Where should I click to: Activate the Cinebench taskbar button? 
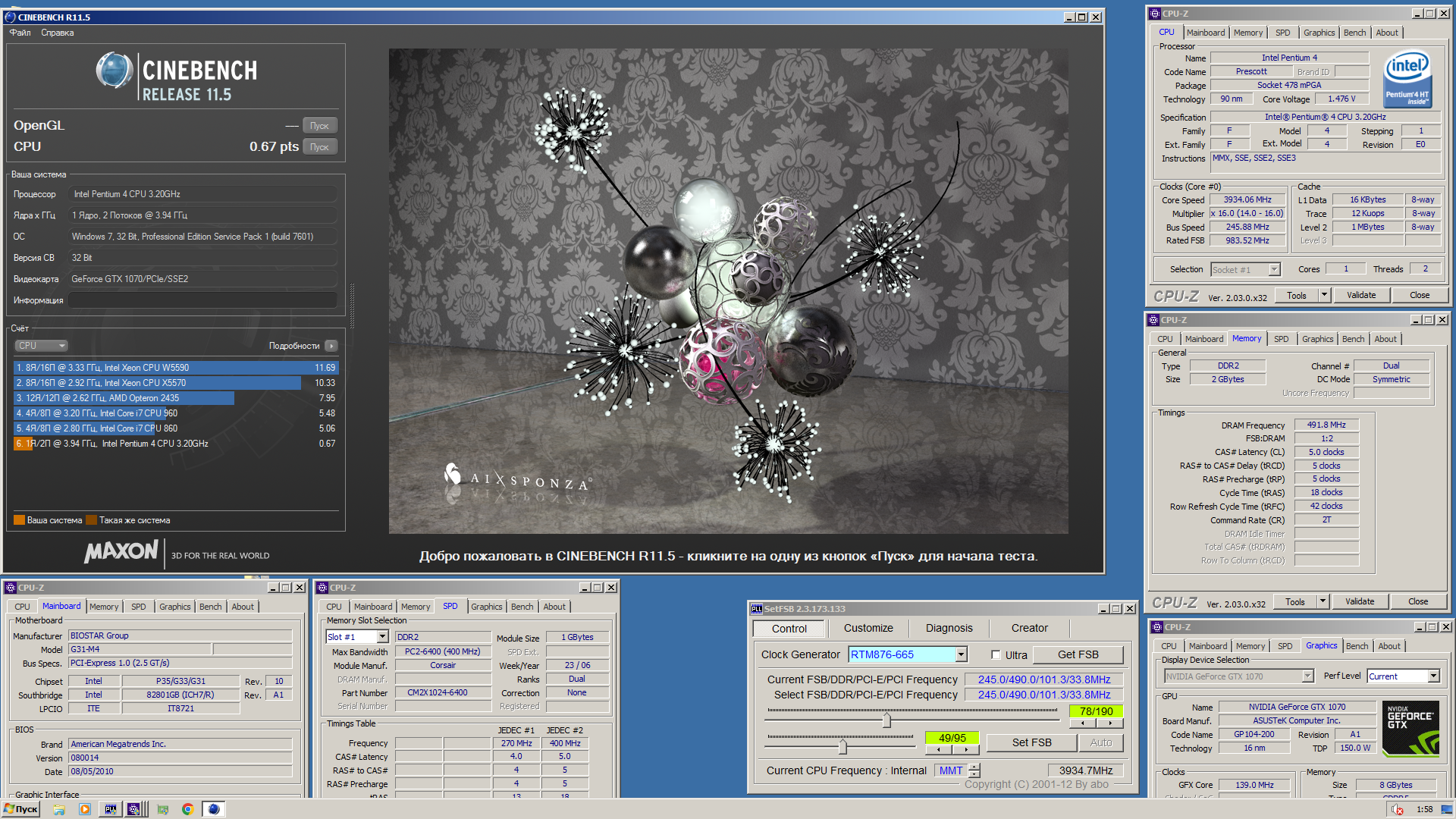click(x=214, y=809)
